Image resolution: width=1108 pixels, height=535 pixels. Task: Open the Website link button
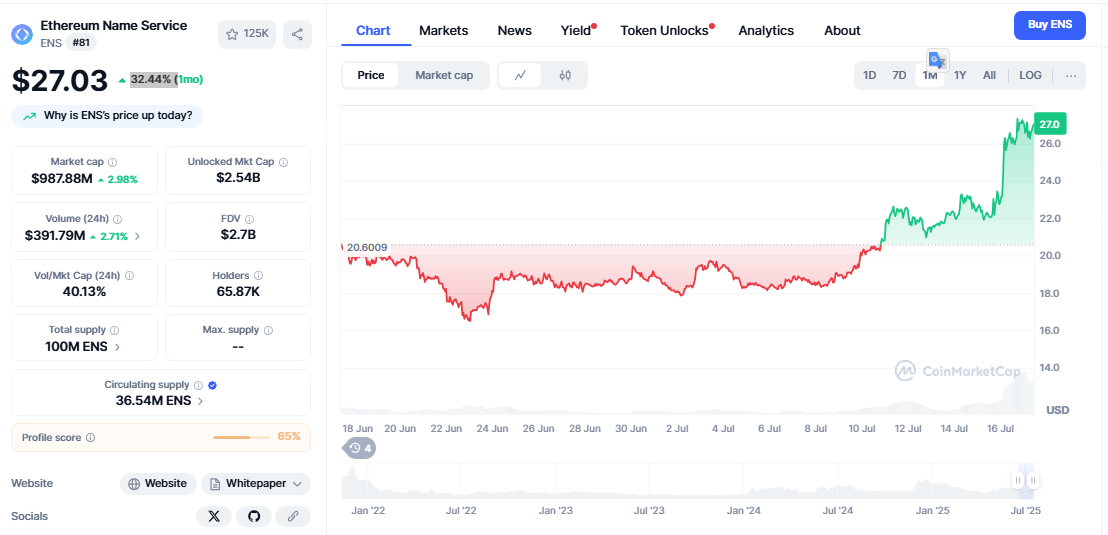tap(158, 483)
